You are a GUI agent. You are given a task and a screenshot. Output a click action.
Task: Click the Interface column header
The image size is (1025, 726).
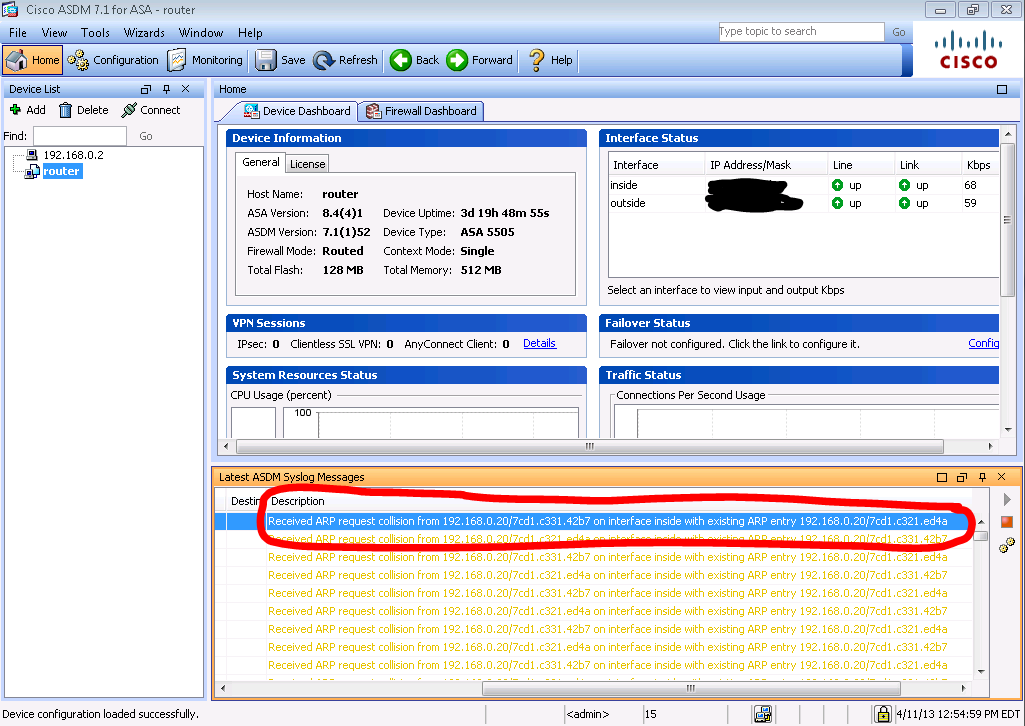point(656,165)
